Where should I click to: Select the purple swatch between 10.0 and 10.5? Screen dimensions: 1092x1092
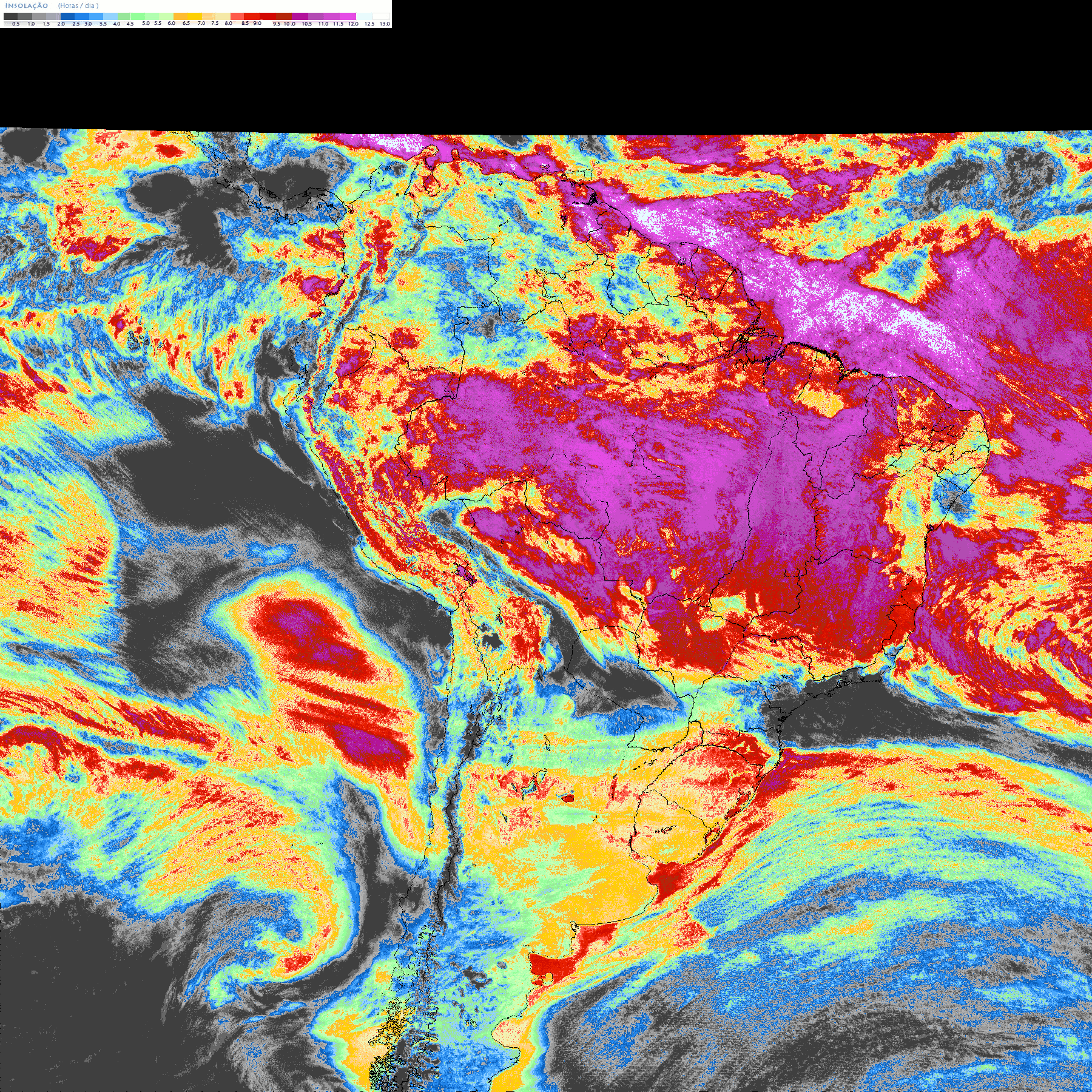click(300, 16)
